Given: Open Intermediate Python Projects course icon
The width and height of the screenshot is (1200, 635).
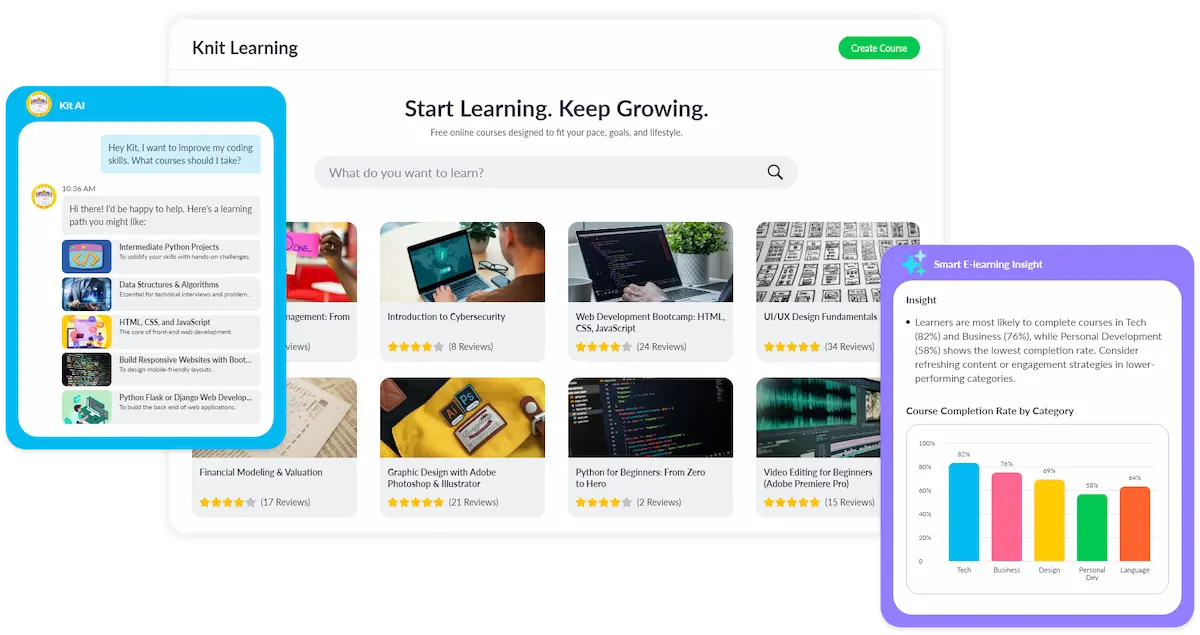Looking at the screenshot, I should tap(87, 256).
